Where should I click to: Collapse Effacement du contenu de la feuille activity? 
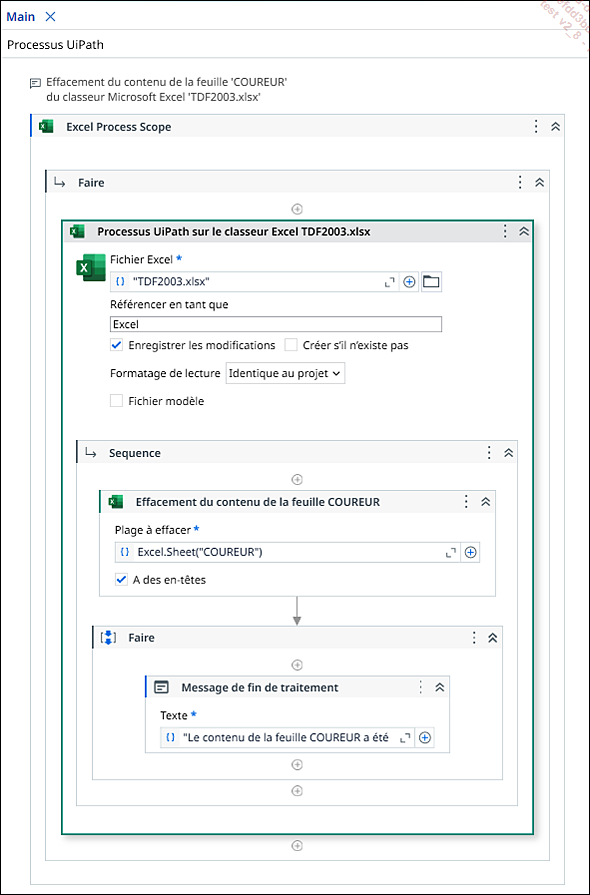[x=486, y=502]
